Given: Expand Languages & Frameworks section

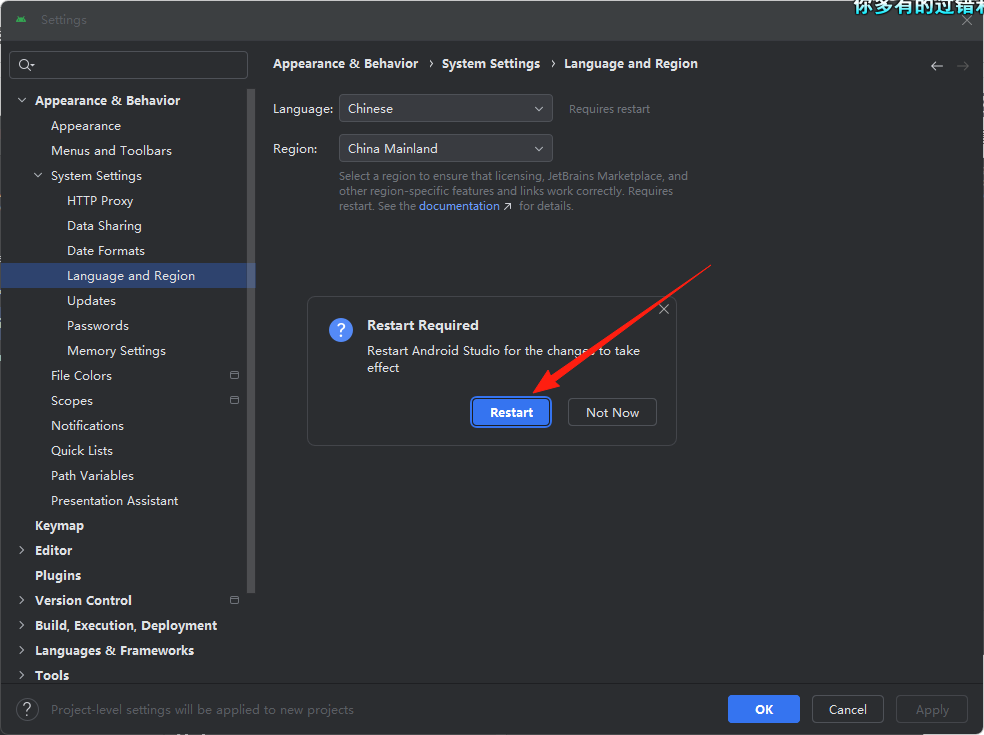Looking at the screenshot, I should coord(22,650).
